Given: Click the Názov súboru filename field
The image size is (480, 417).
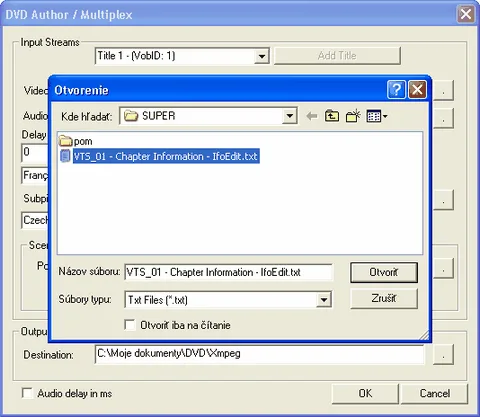Looking at the screenshot, I should pos(228,272).
